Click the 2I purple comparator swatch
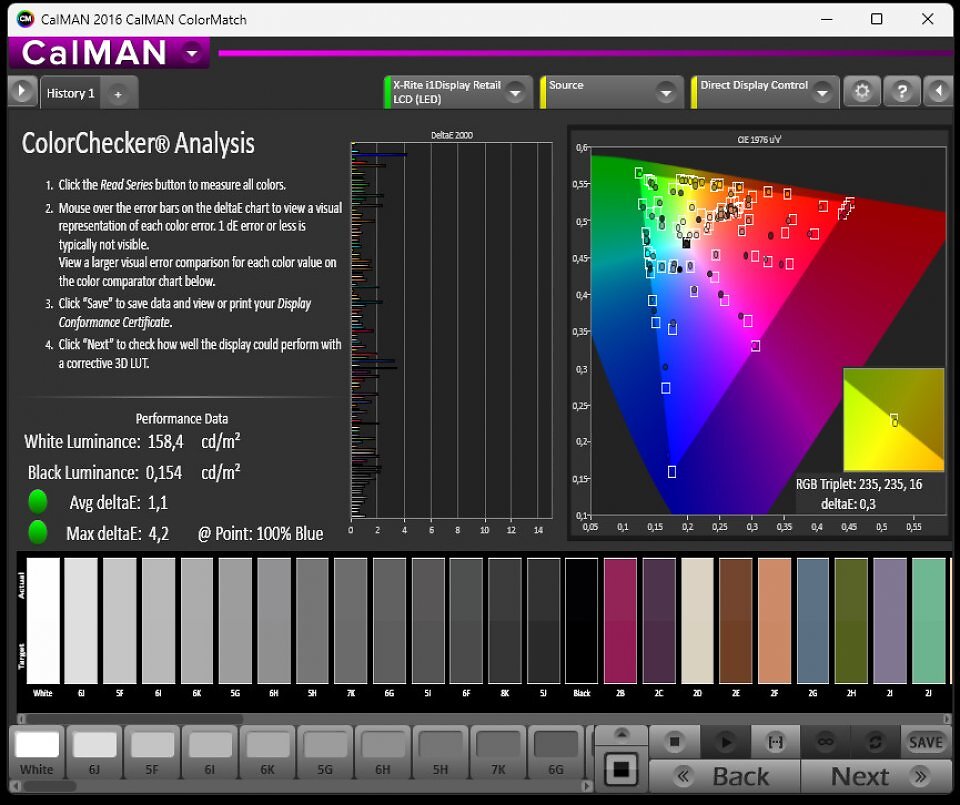The height and width of the screenshot is (805, 960). (890, 620)
